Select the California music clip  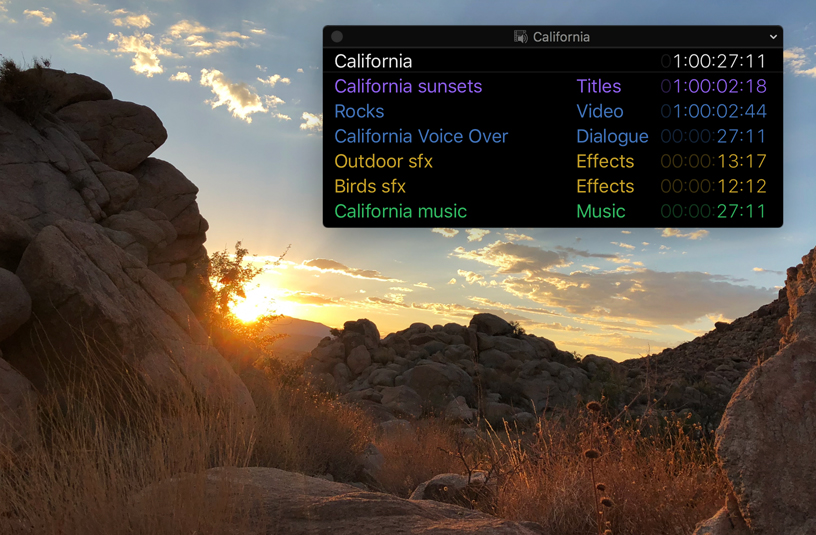click(400, 212)
